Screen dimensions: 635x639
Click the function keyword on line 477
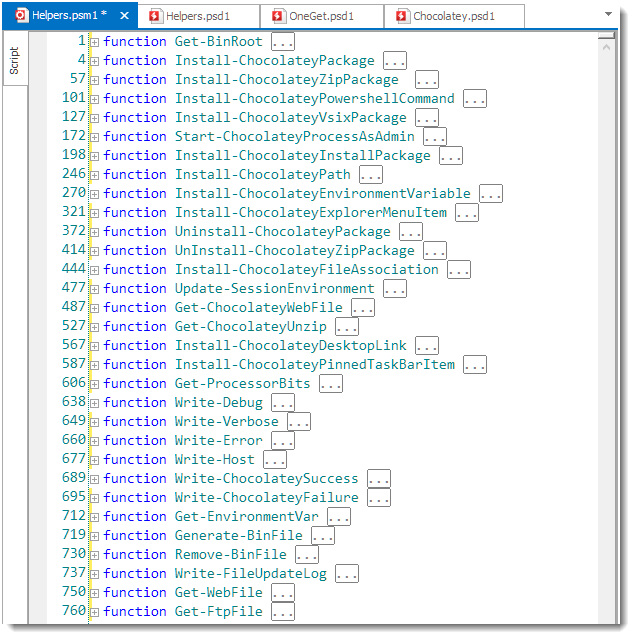pos(135,289)
